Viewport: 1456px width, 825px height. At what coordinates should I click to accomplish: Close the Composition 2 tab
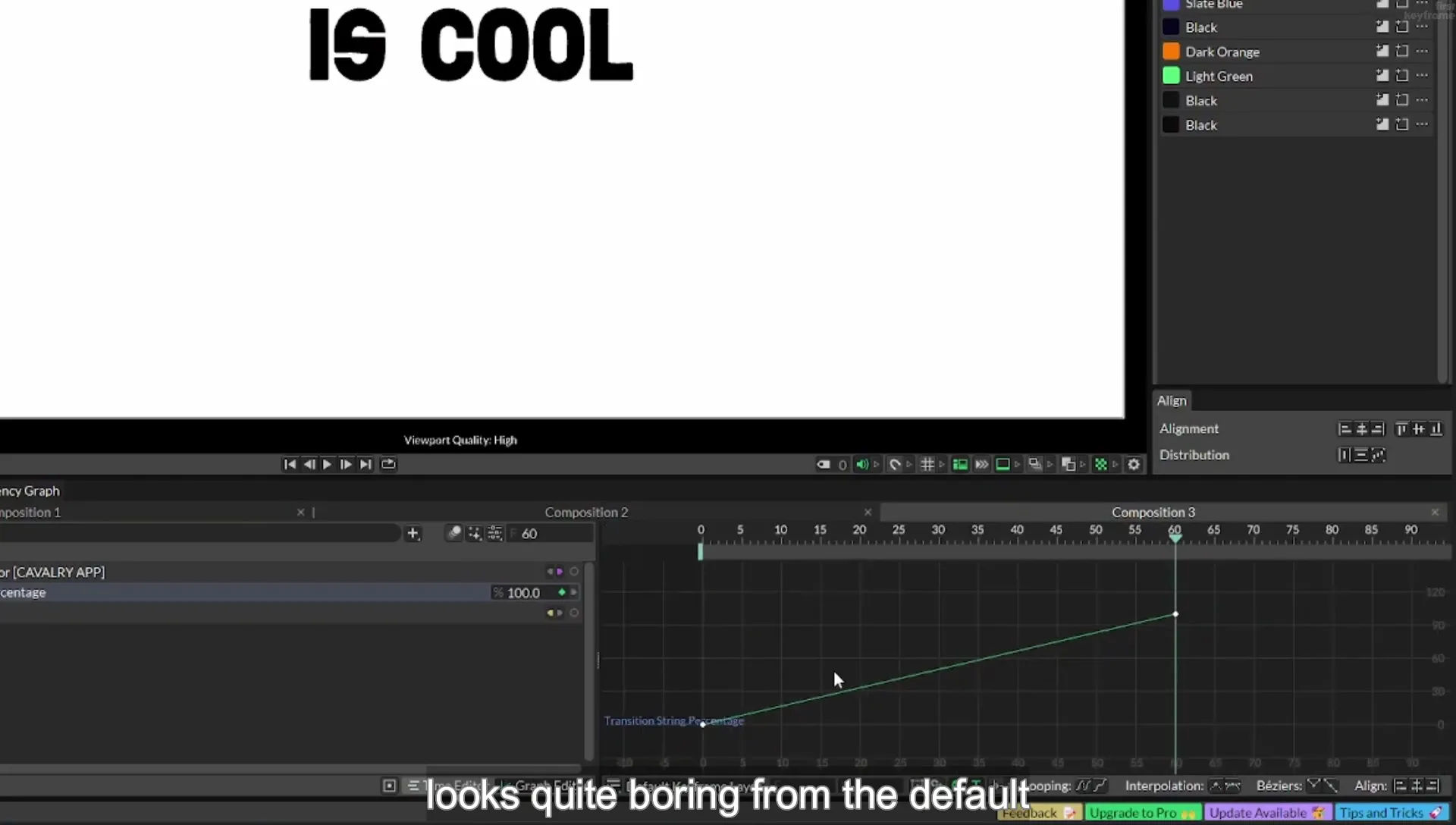[x=868, y=513]
